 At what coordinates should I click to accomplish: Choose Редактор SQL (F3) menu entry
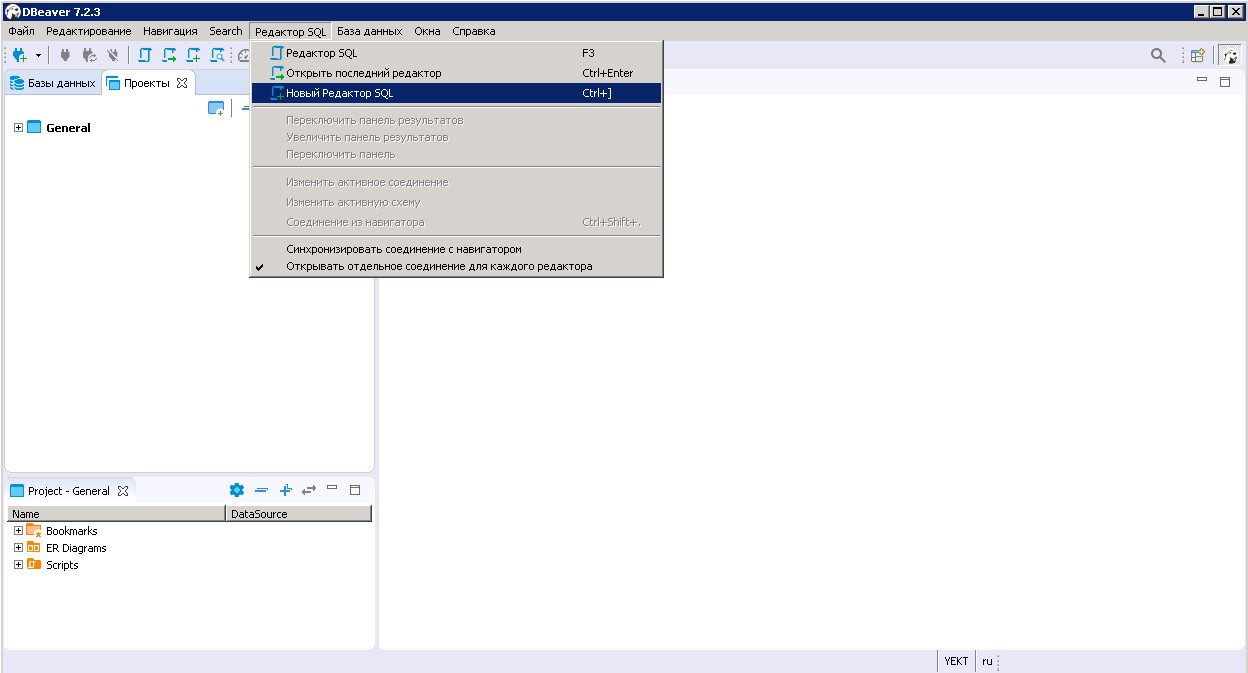(x=457, y=53)
